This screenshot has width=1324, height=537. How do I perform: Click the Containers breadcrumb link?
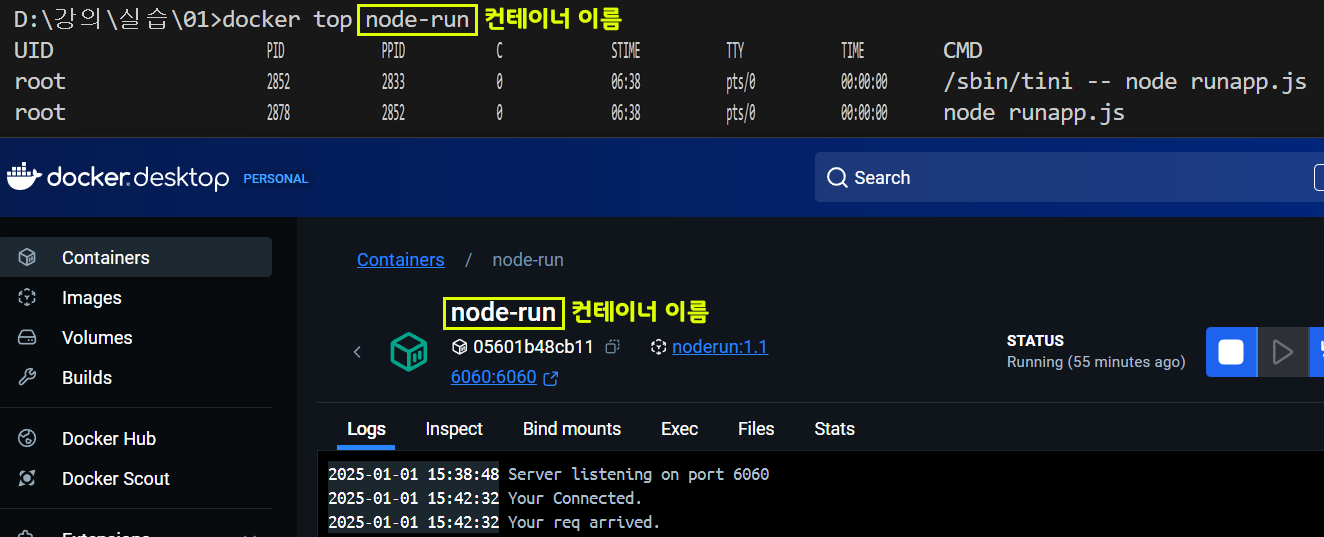[x=400, y=260]
